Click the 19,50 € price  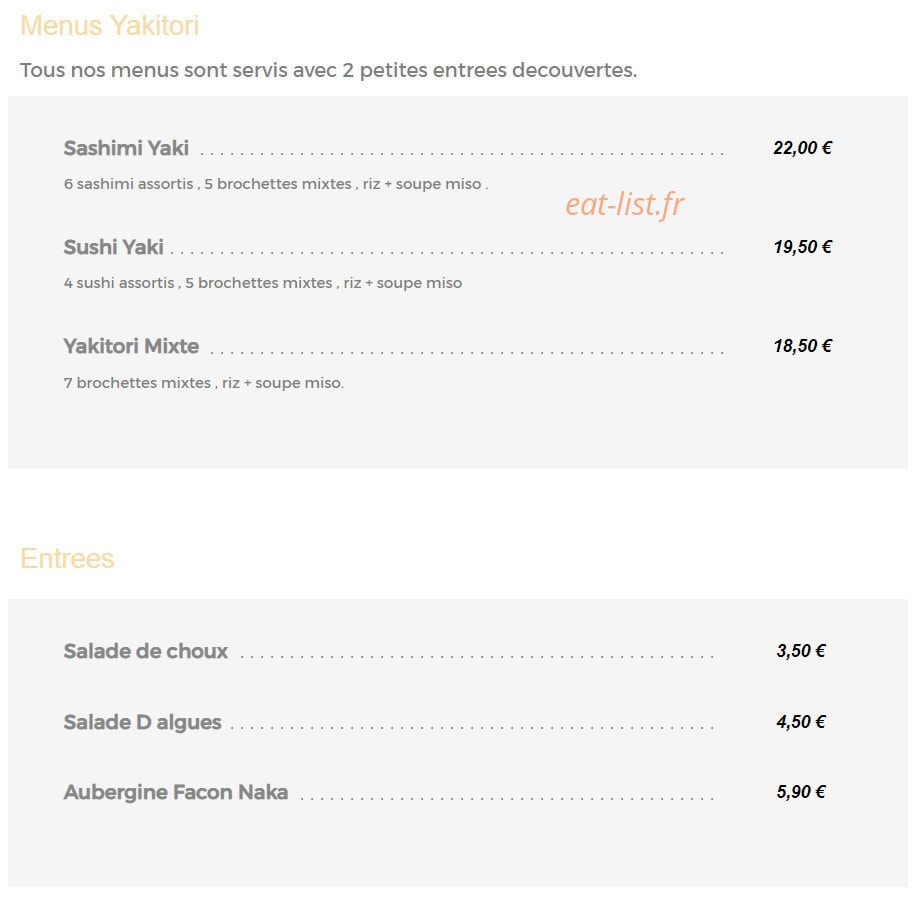click(x=802, y=247)
